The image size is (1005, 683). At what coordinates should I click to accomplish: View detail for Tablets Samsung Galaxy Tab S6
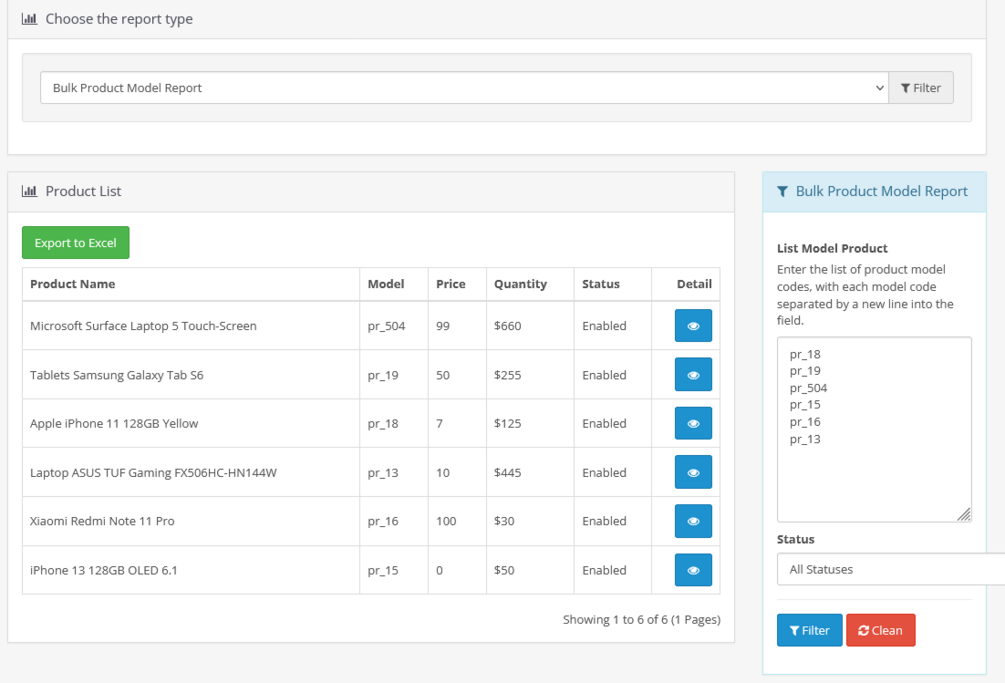693,375
